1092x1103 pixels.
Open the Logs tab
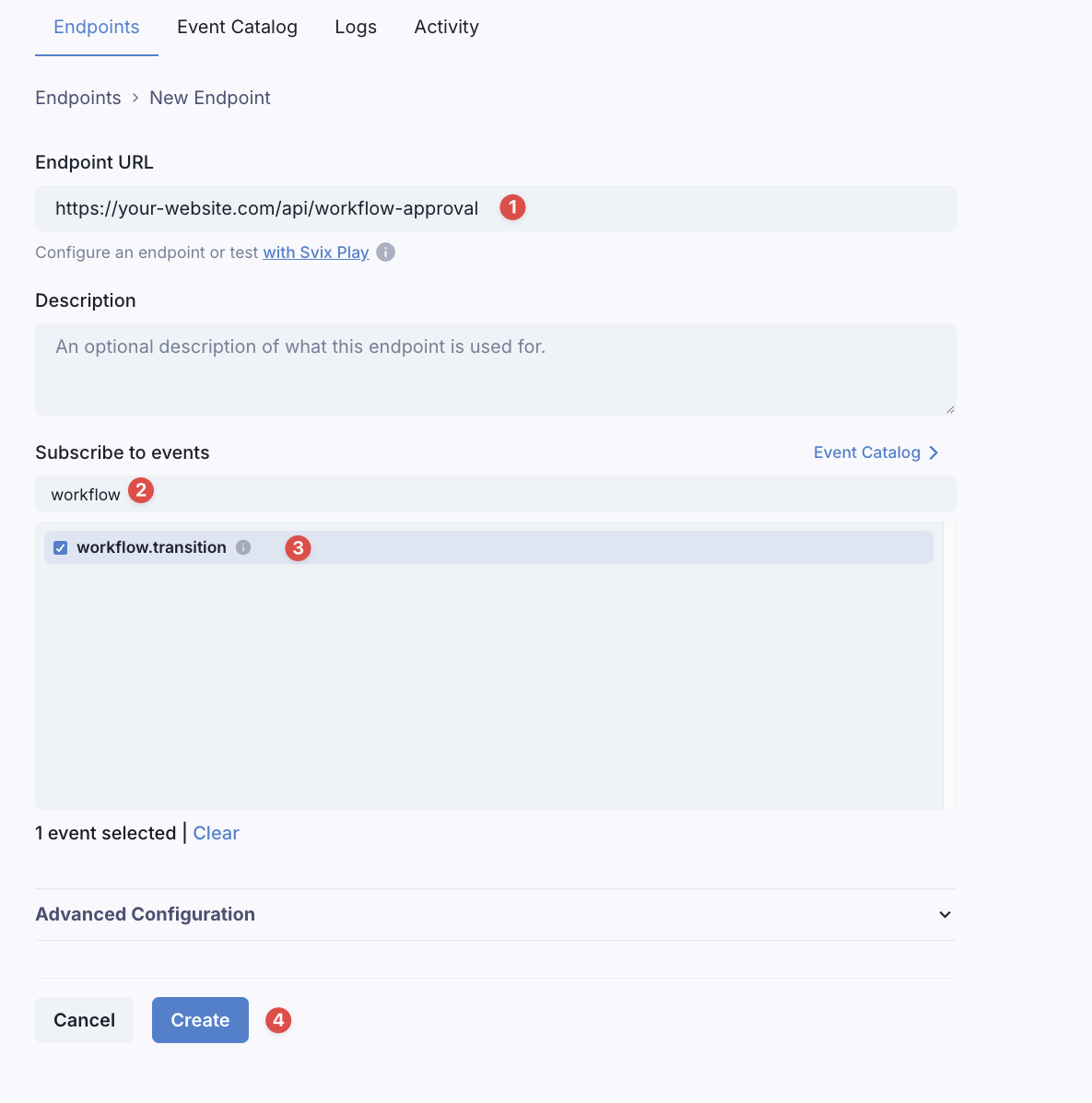[x=356, y=28]
